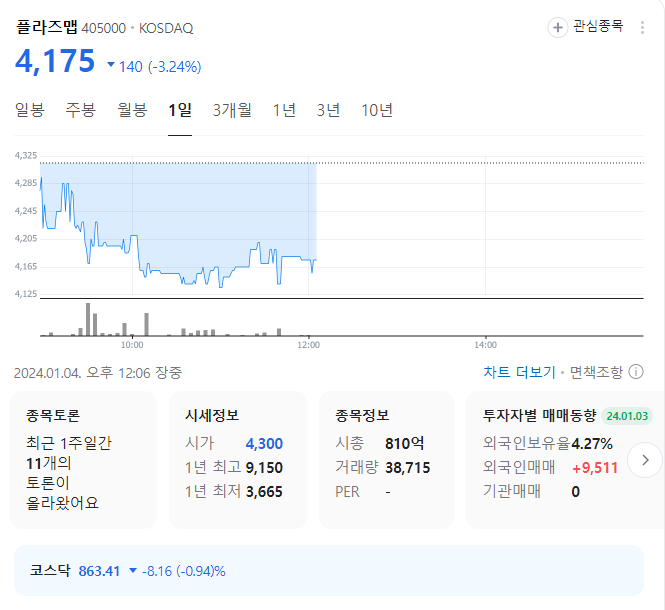Viewport: 665px width, 610px height.
Task: Click the stock code 405000
Action: pos(103,28)
